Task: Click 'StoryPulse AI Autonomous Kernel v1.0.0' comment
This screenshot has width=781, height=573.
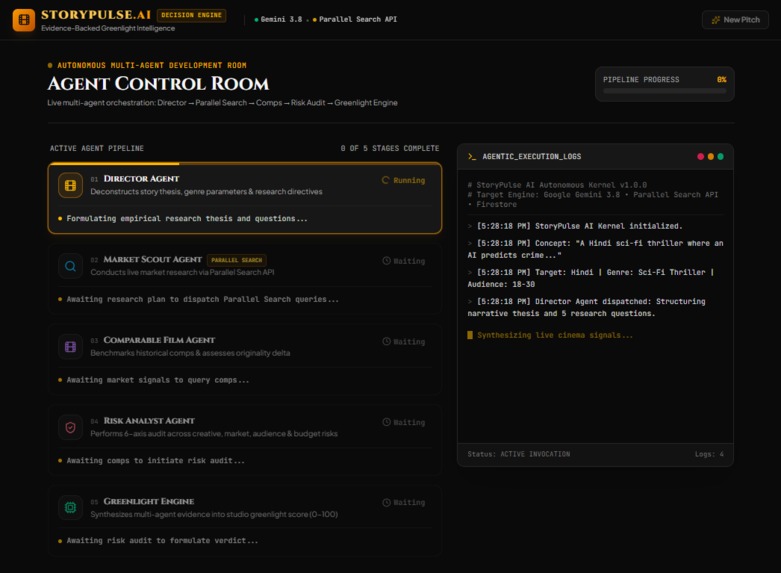Action: (557, 185)
